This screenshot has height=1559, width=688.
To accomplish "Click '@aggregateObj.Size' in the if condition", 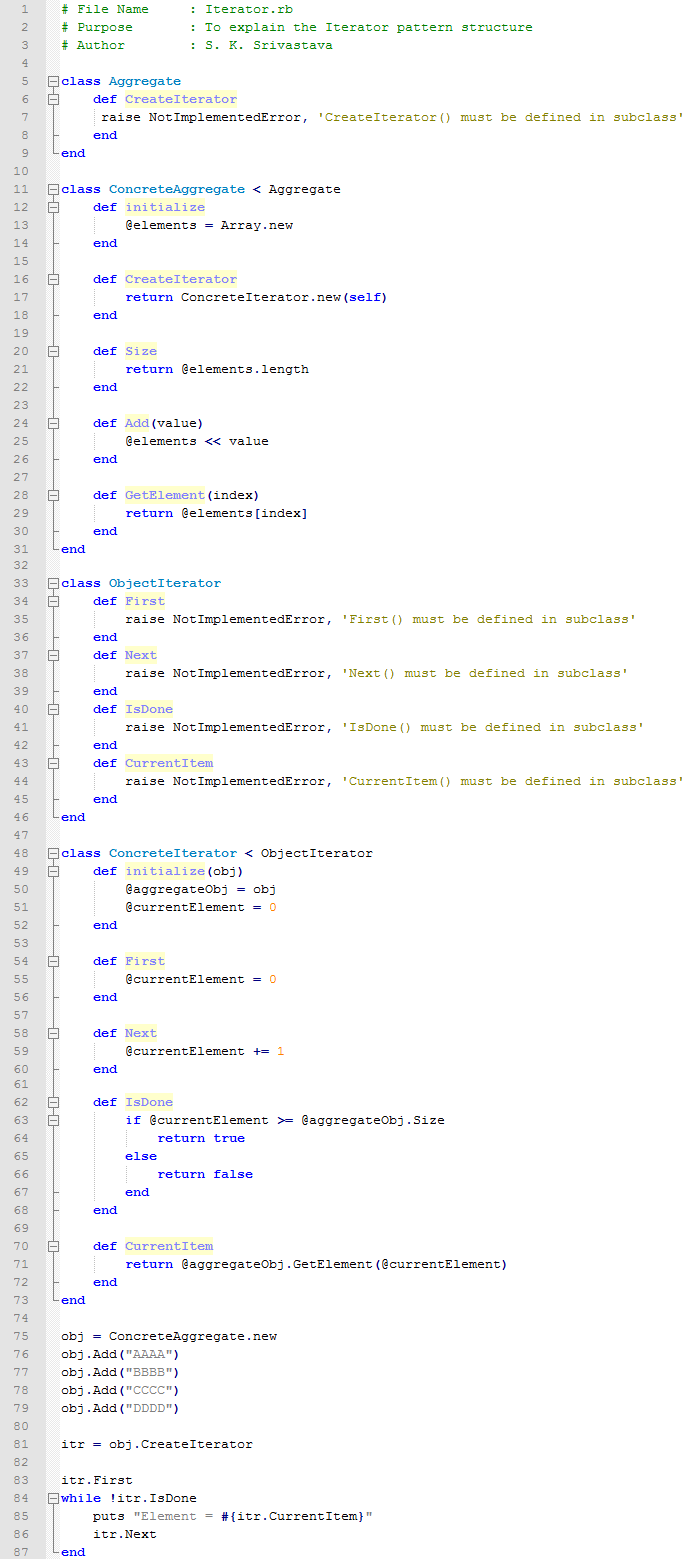I will tap(373, 1120).
